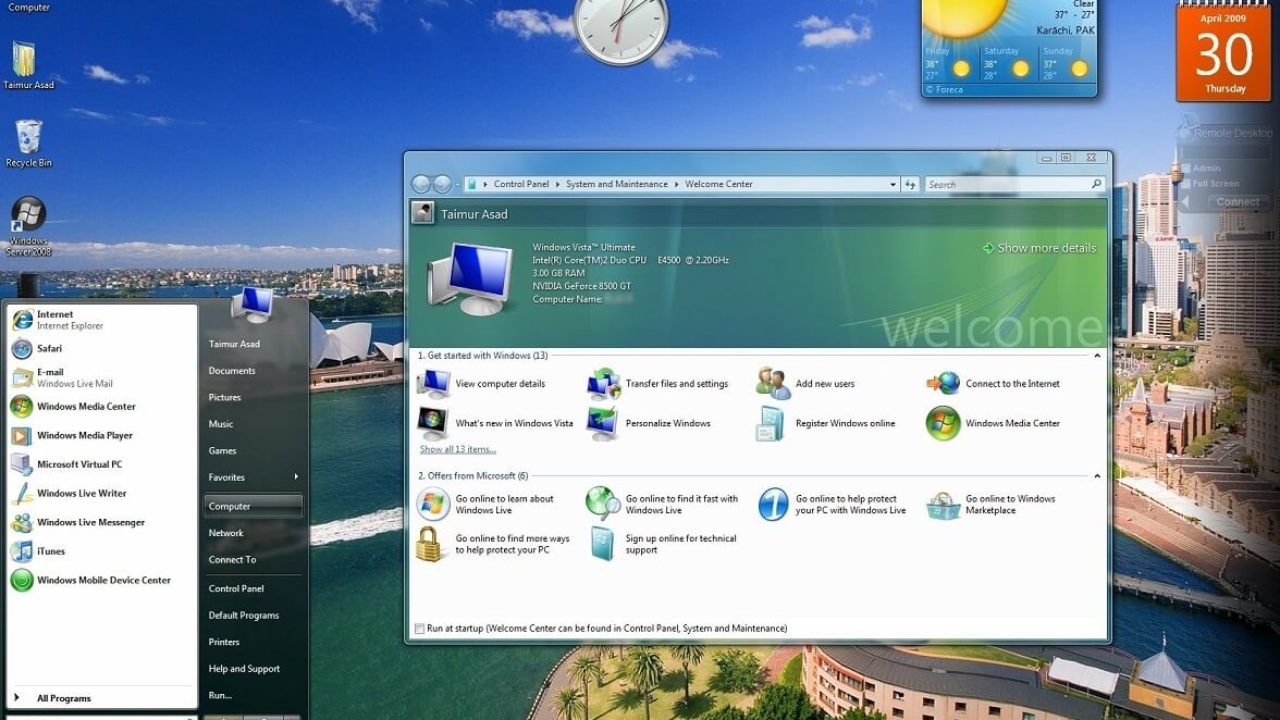
Task: Click System and Maintenance breadcrumb
Action: pyautogui.click(x=617, y=184)
